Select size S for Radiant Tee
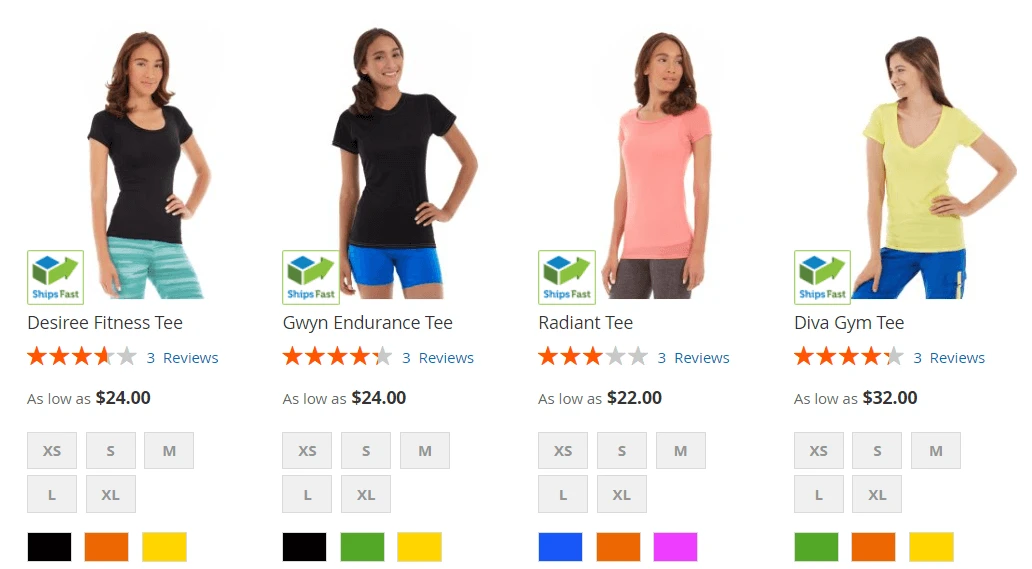The width and height of the screenshot is (1032, 569). (x=621, y=451)
